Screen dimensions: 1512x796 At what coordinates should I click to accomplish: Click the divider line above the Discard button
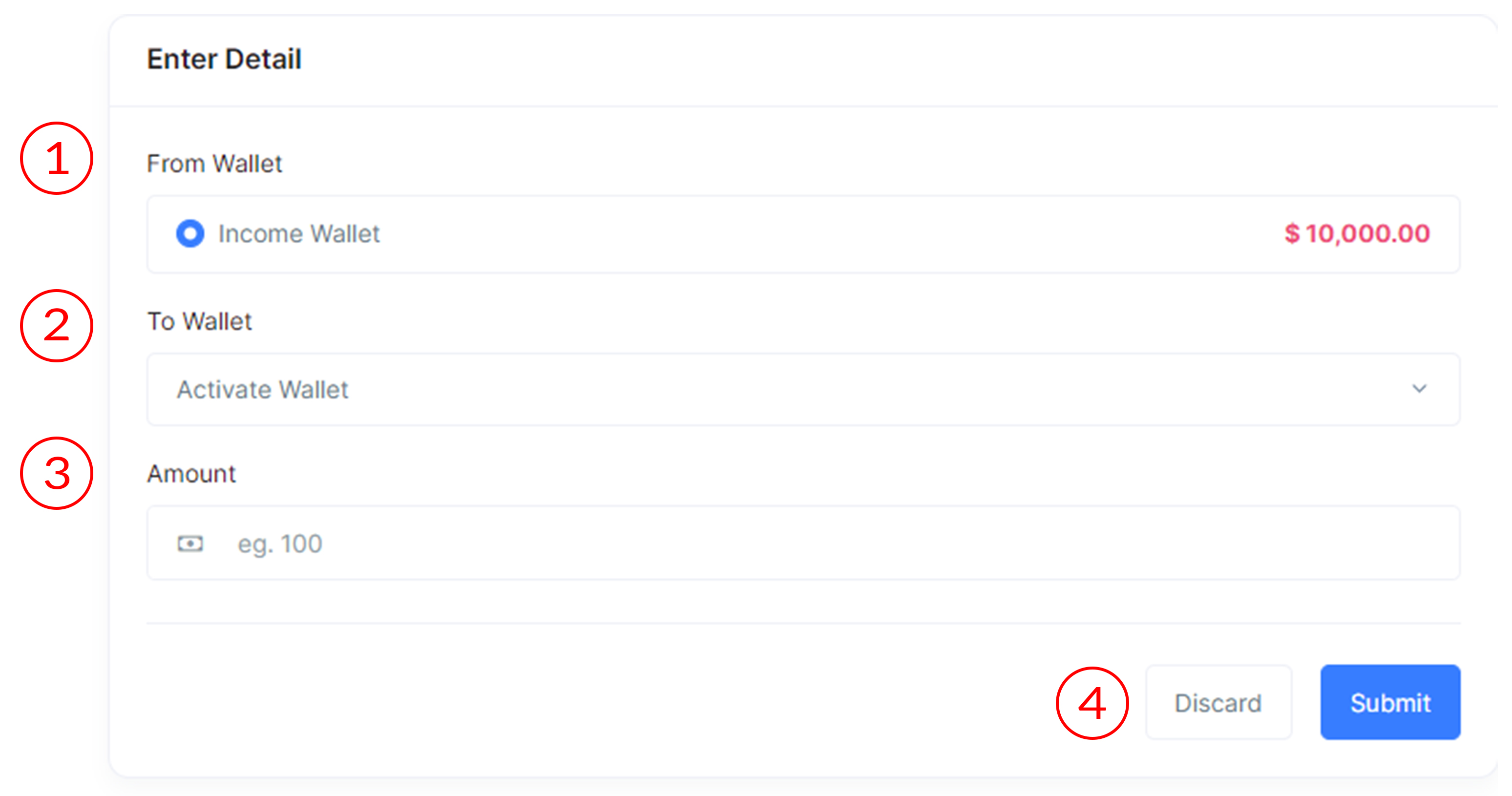point(802,623)
